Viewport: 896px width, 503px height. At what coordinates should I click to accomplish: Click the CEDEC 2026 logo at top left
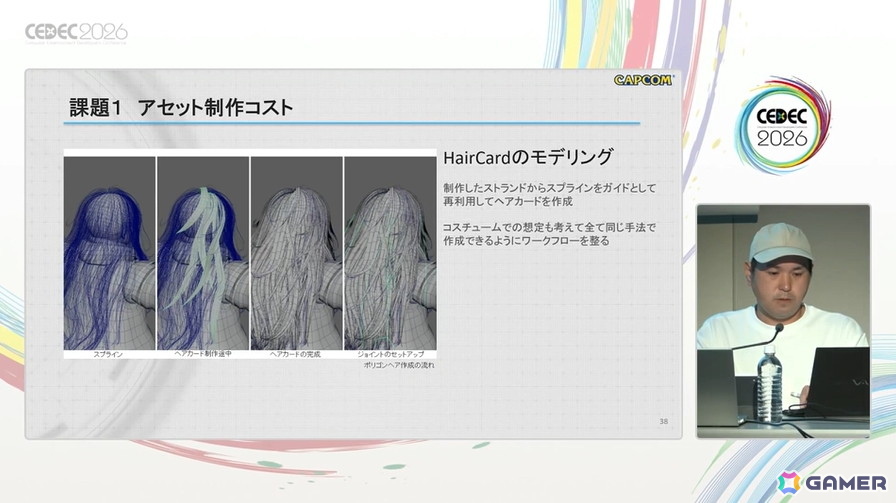[76, 33]
